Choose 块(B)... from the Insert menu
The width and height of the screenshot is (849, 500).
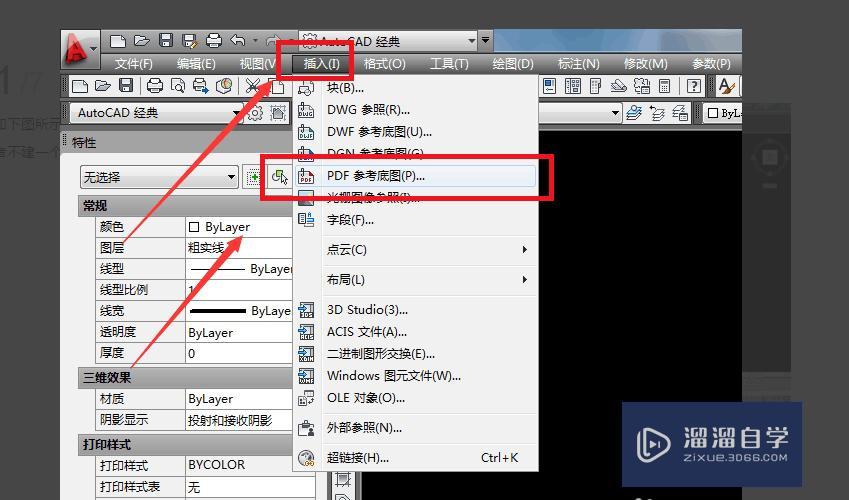(415, 88)
